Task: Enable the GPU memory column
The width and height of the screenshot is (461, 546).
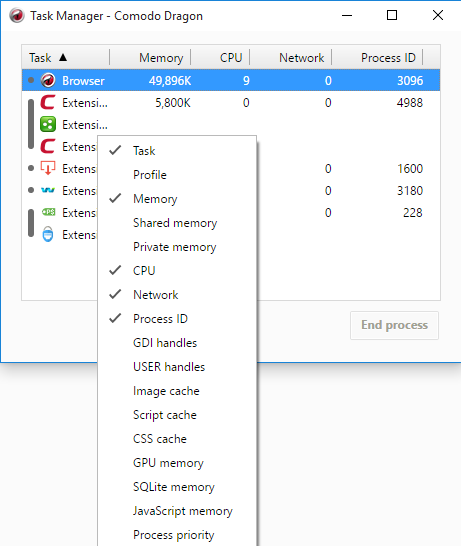Action: click(168, 463)
